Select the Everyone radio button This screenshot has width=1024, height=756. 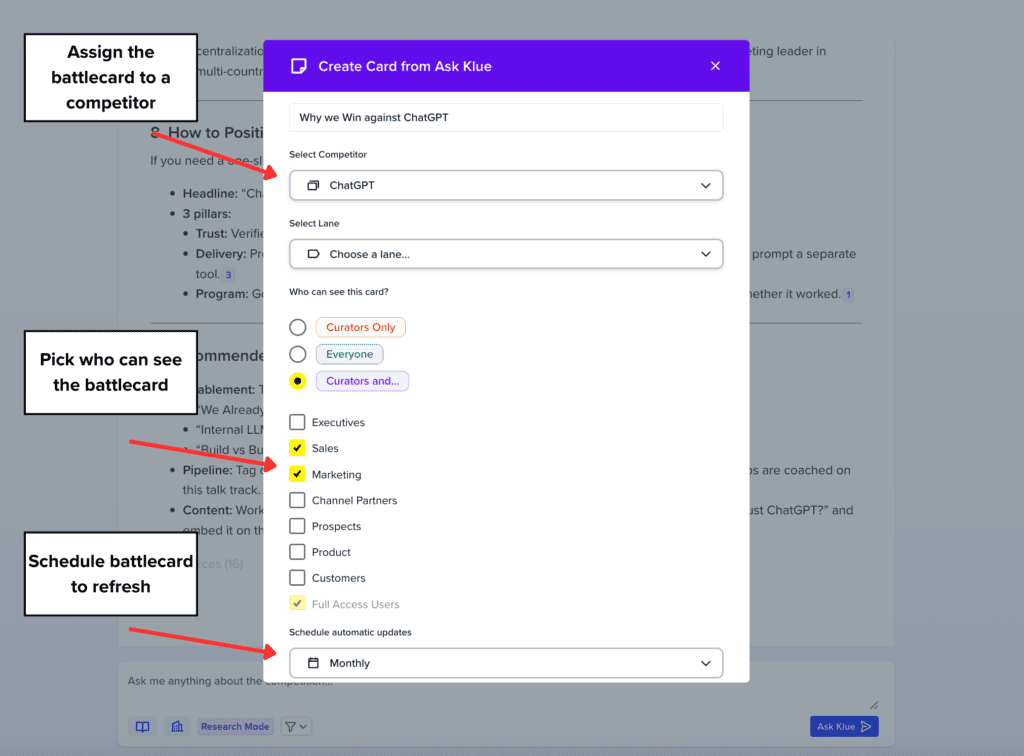pyautogui.click(x=298, y=354)
